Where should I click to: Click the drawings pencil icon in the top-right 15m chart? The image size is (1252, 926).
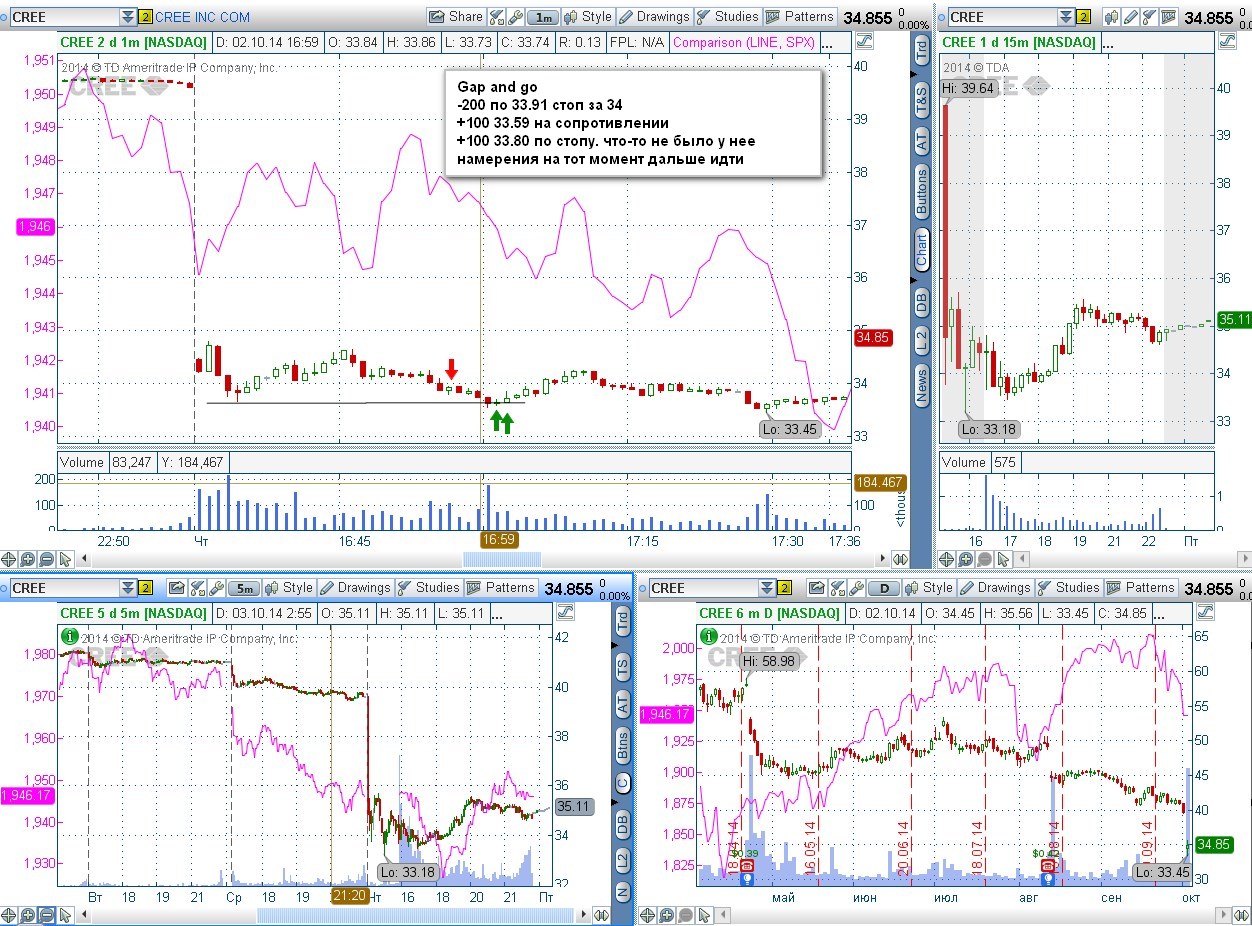click(1130, 17)
